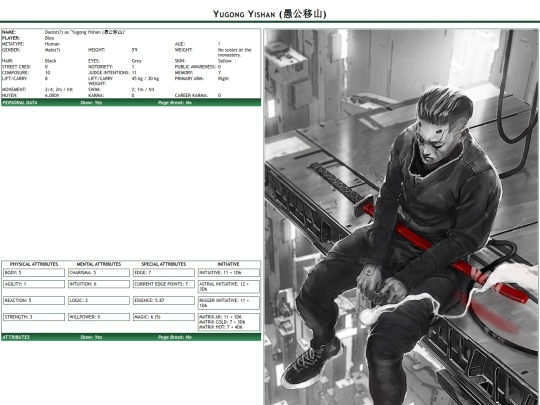The height and width of the screenshot is (405, 540).
Task: Select the RIGGER INITIATIVE box
Action: point(229,303)
